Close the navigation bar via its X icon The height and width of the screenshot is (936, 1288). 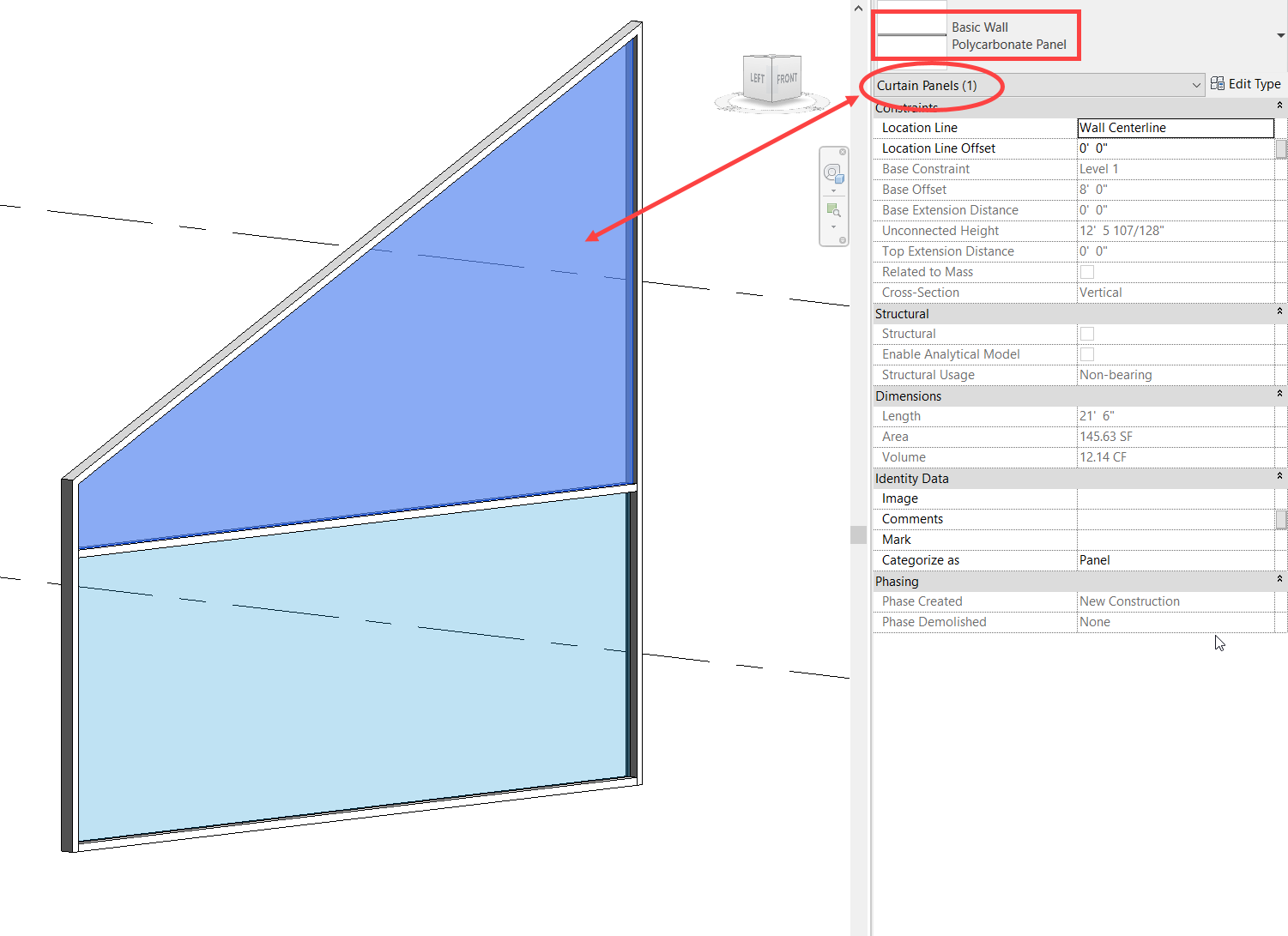pos(843,152)
